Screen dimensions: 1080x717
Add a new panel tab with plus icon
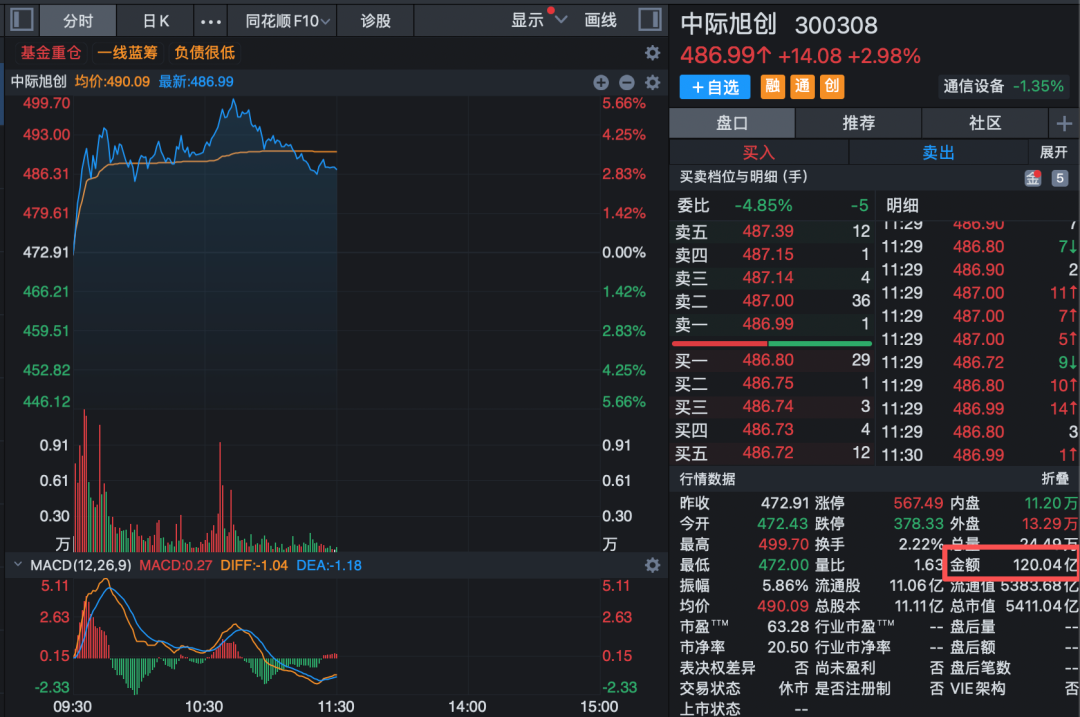1063,123
